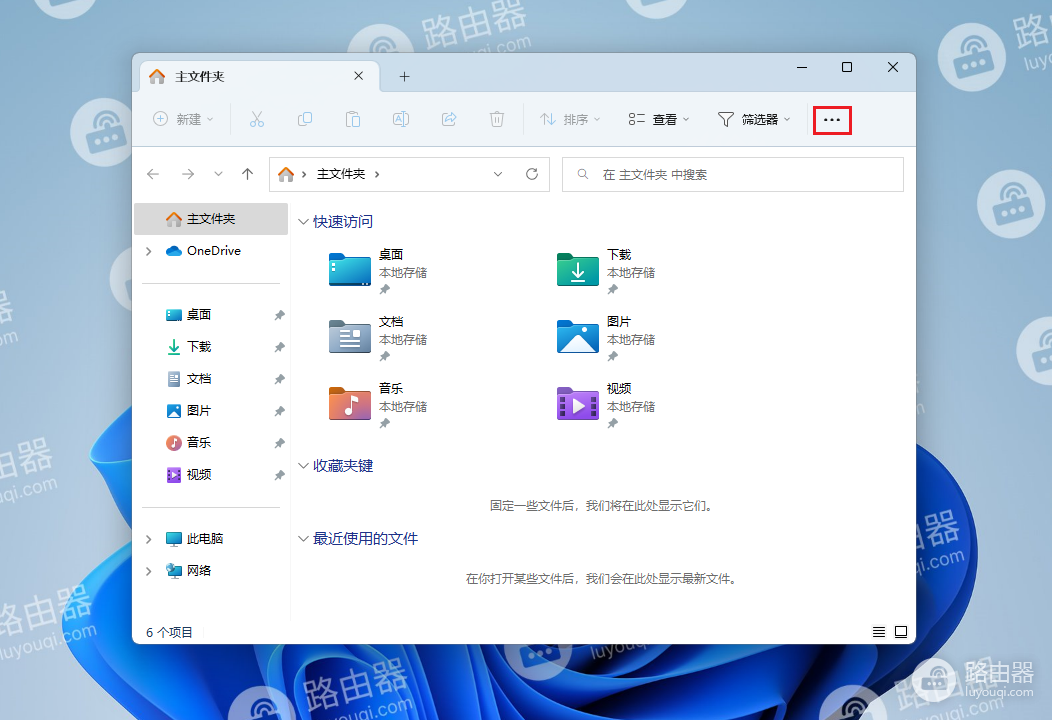
Task: Collapse the 收藏夹键 section
Action: [303, 466]
